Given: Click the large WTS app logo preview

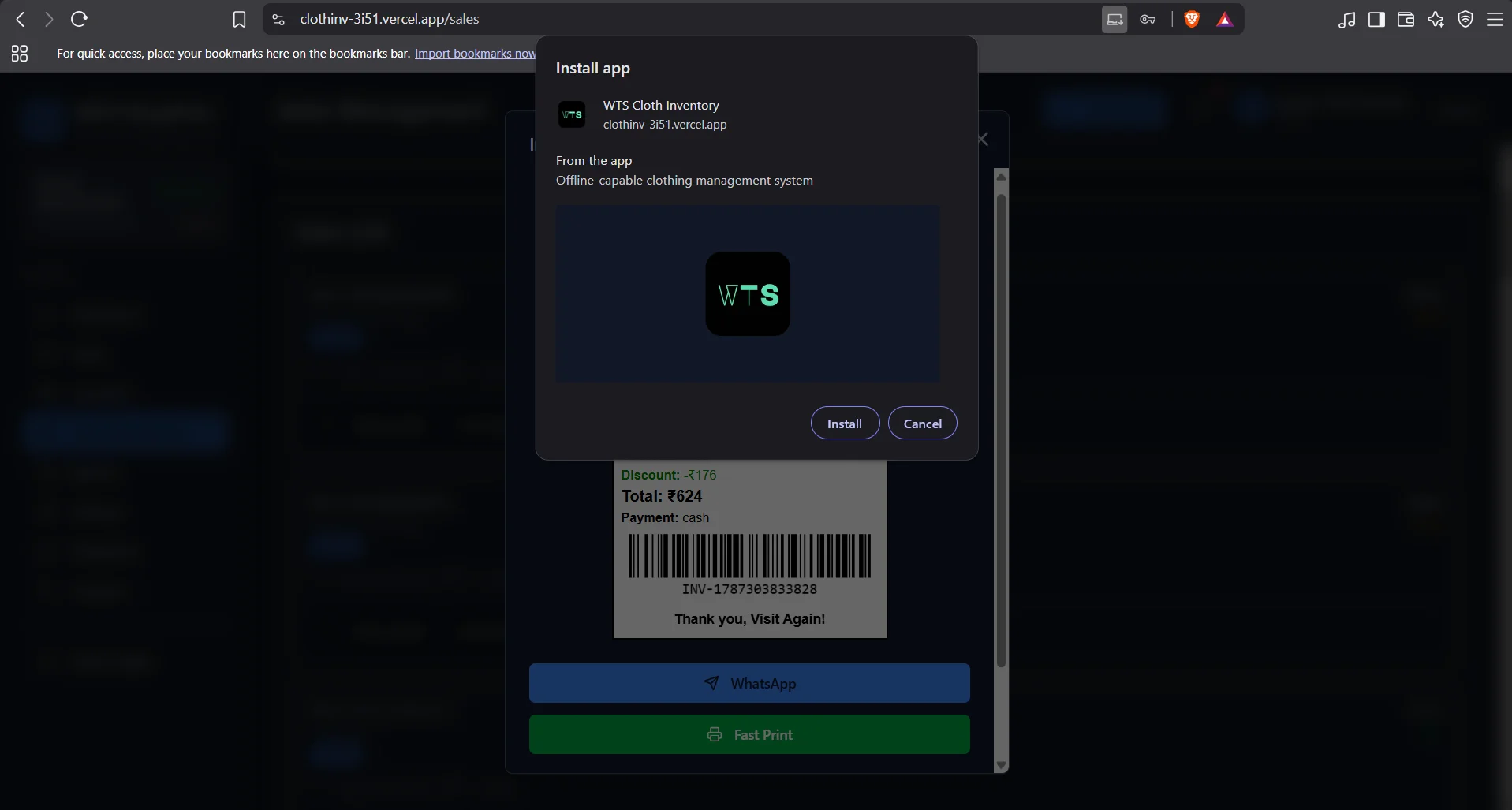Looking at the screenshot, I should [748, 294].
